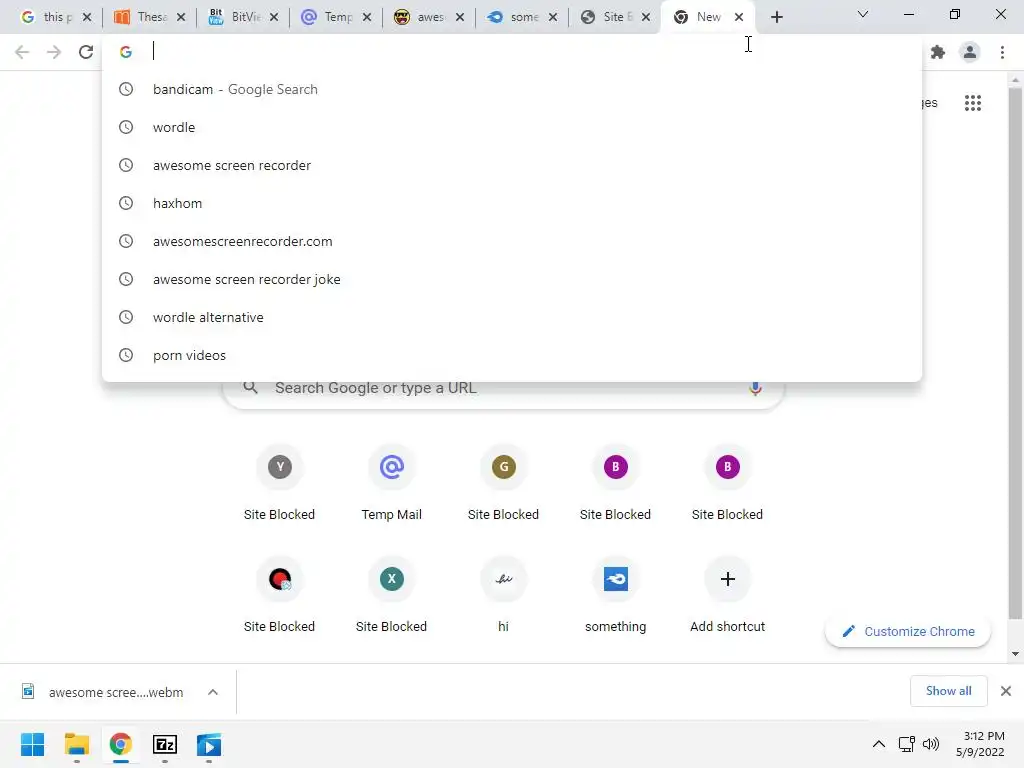Choose 'awesome screen recorder' suggestion
1024x768 pixels.
(512, 165)
